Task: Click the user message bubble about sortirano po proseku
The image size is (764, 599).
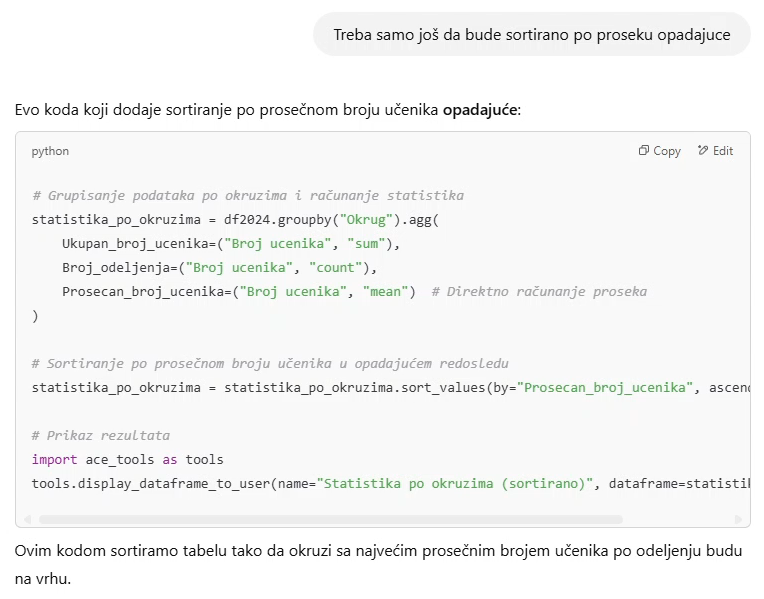Action: (532, 35)
